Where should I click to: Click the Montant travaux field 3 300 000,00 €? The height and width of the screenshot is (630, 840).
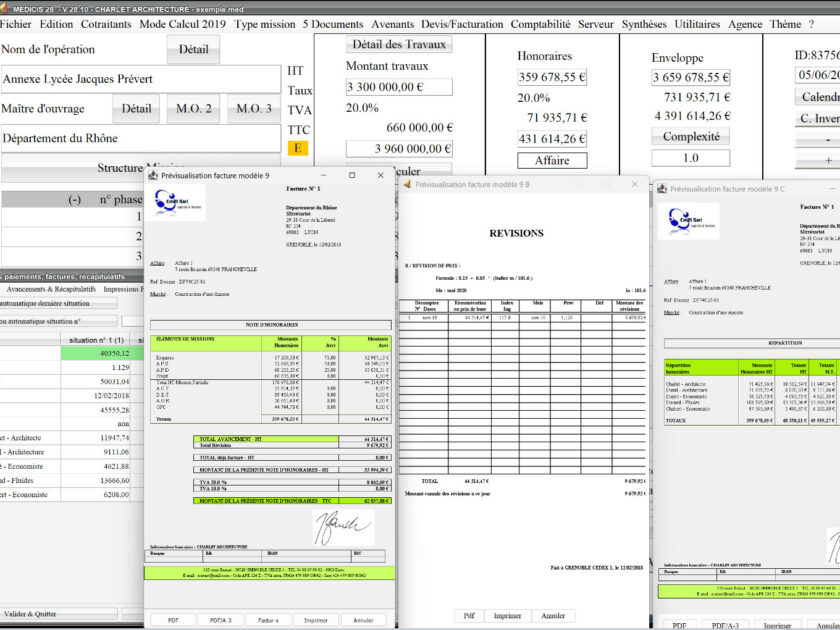(399, 87)
